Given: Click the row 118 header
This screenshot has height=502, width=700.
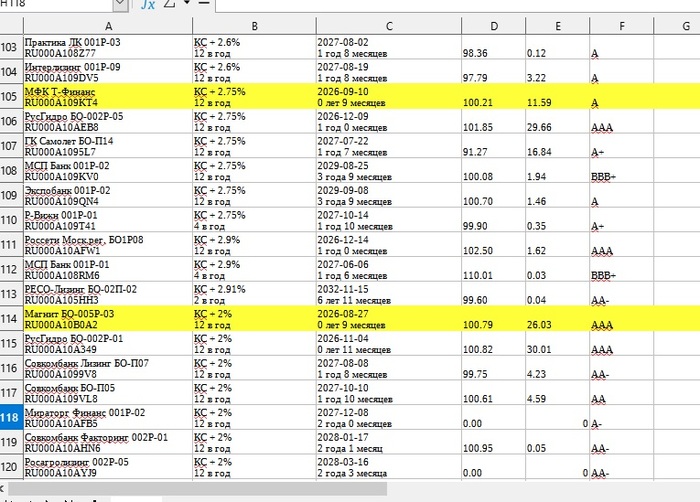Looking at the screenshot, I should (x=10, y=417).
